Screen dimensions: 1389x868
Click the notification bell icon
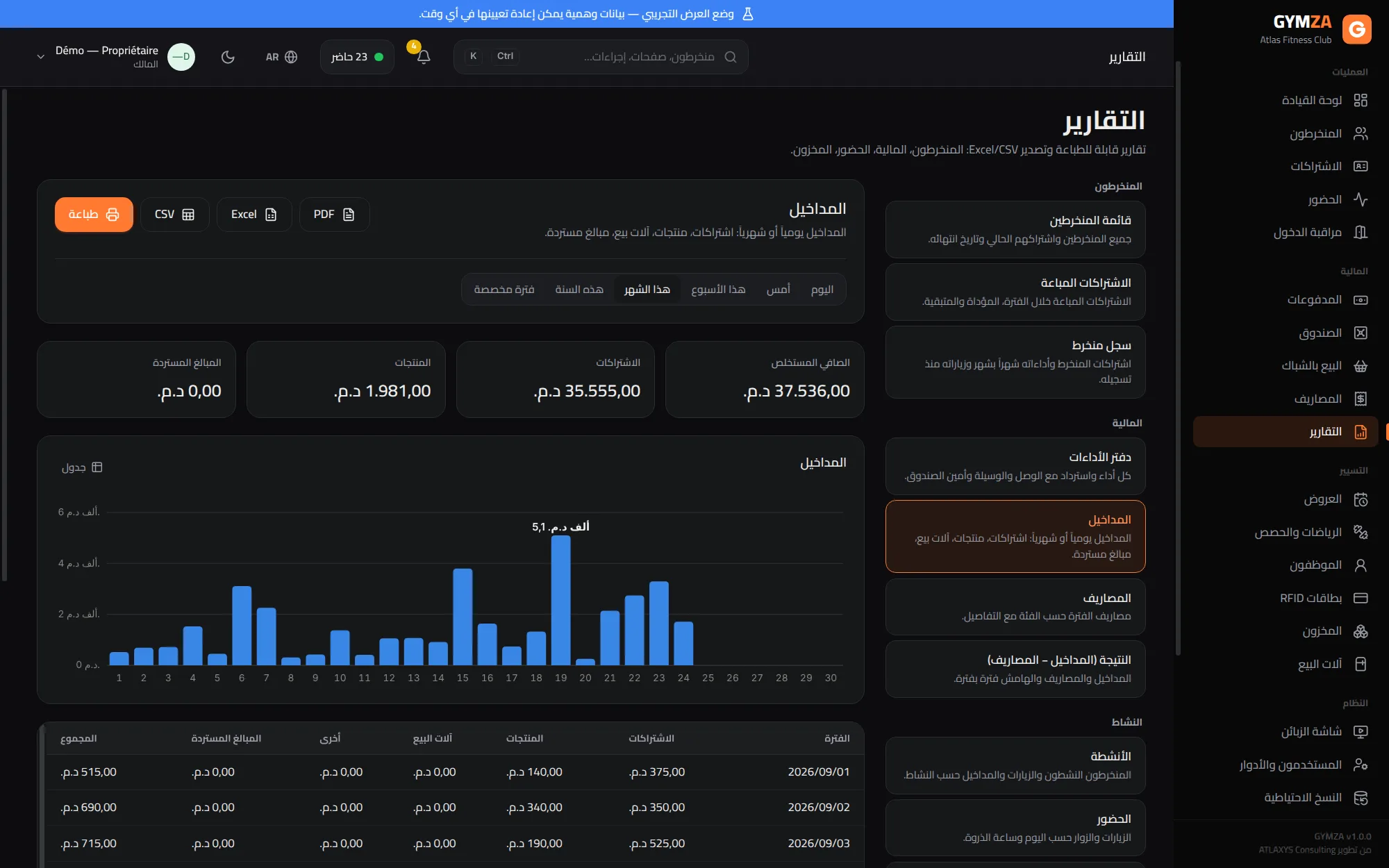click(x=424, y=57)
